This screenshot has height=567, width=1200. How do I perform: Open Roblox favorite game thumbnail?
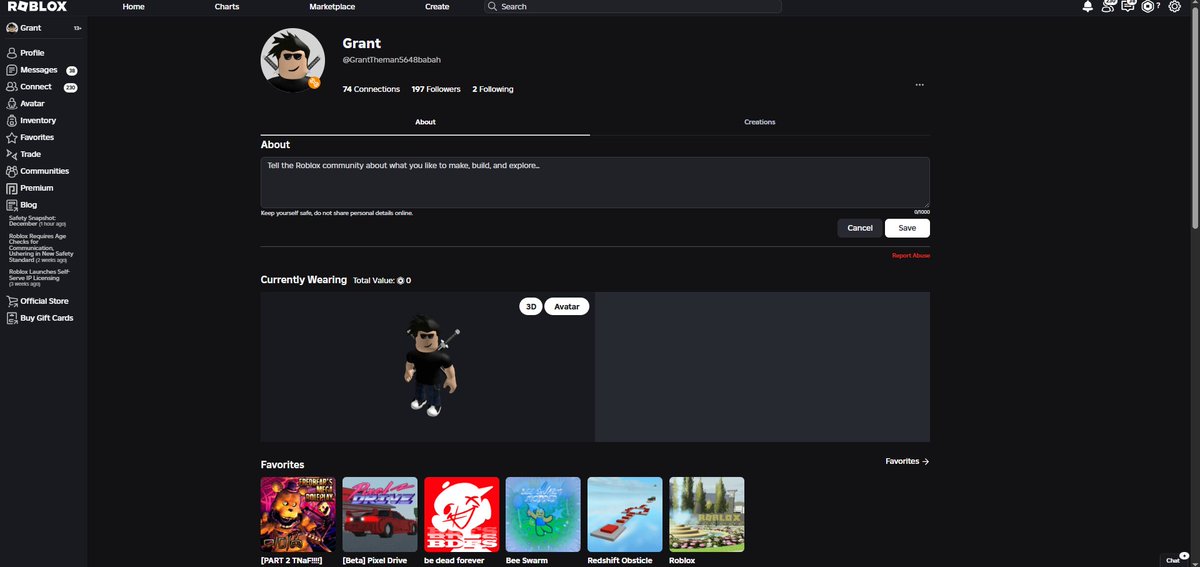[x=707, y=514]
